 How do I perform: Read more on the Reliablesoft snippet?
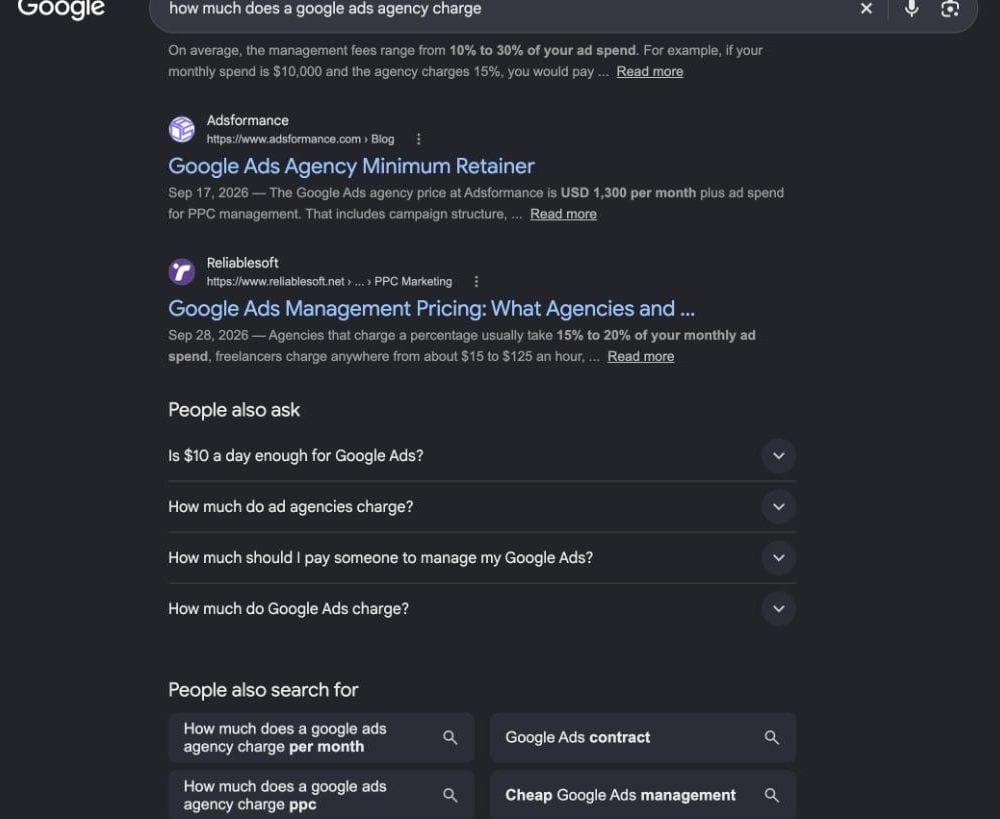pyautogui.click(x=641, y=357)
